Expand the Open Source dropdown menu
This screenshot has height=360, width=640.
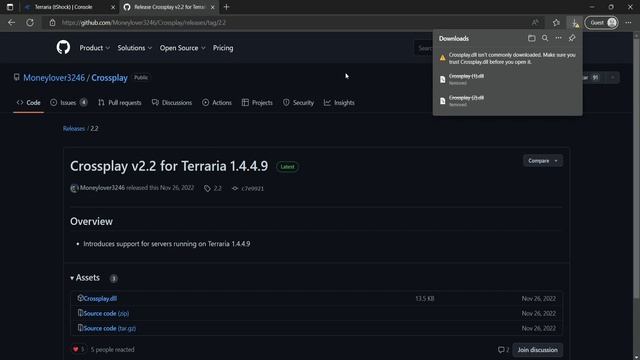[x=182, y=48]
